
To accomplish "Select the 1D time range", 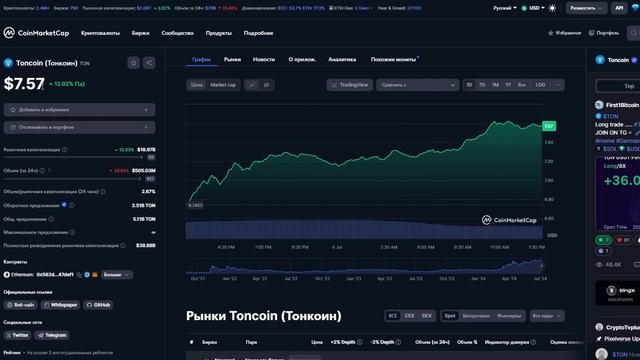I will pyautogui.click(x=469, y=85).
